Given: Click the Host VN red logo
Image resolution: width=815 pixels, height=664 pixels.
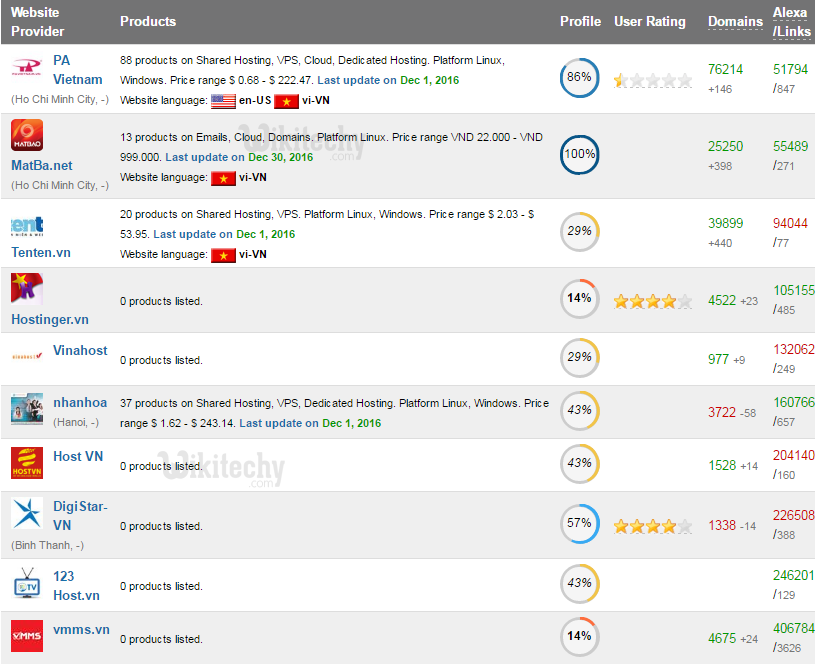Looking at the screenshot, I should [x=26, y=464].
